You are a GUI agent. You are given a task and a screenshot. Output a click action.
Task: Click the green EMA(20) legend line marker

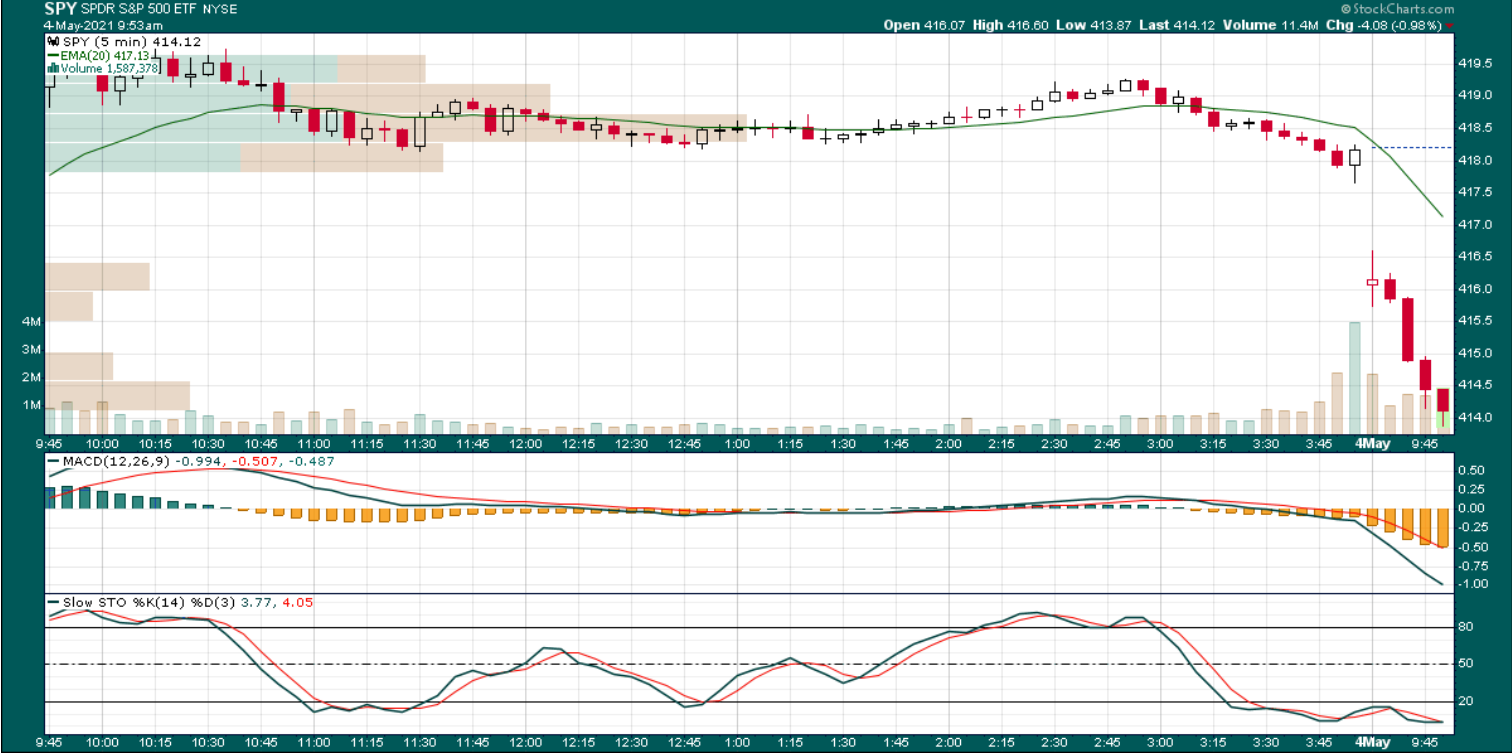coord(52,56)
